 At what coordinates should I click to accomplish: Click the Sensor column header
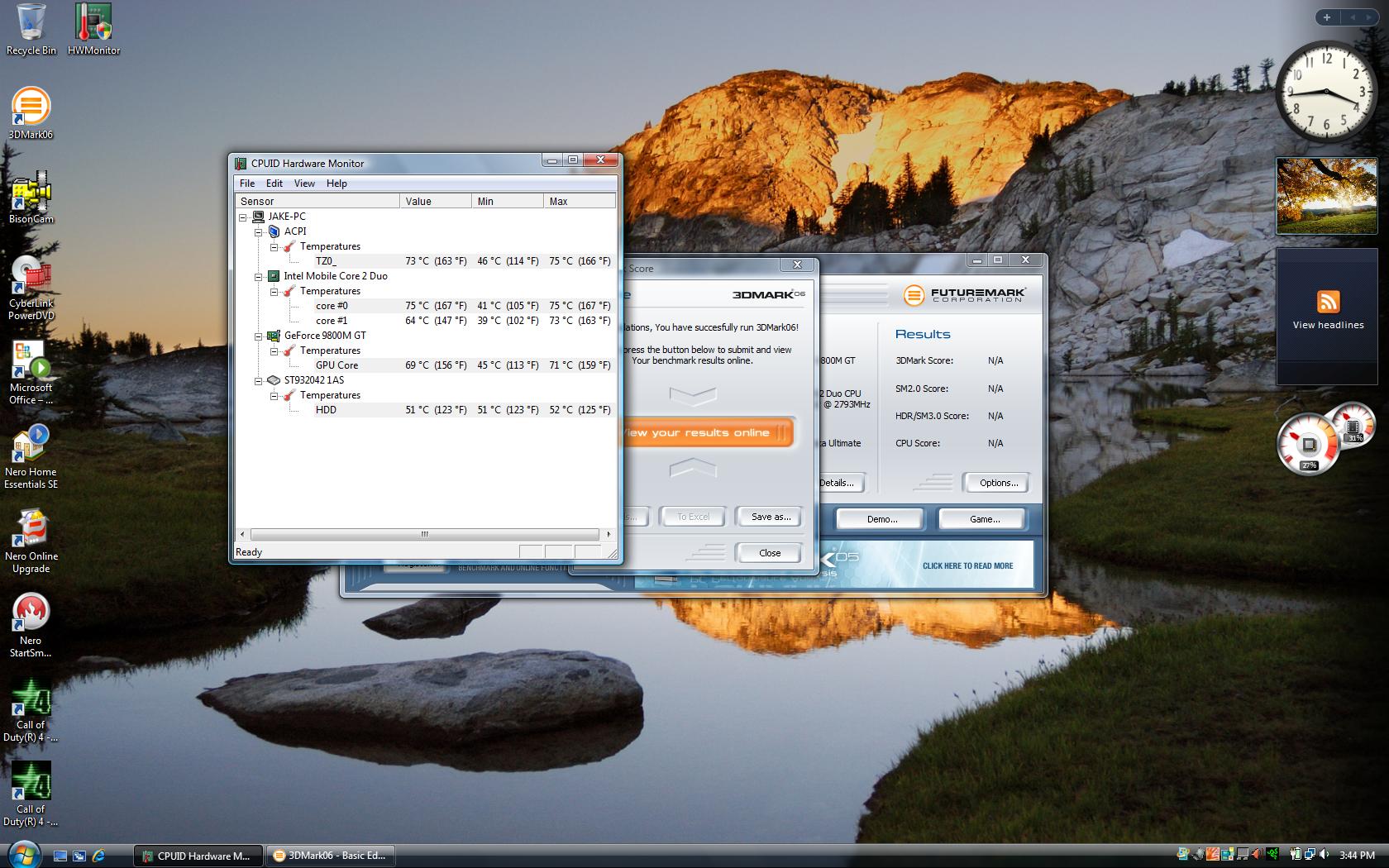coord(317,201)
